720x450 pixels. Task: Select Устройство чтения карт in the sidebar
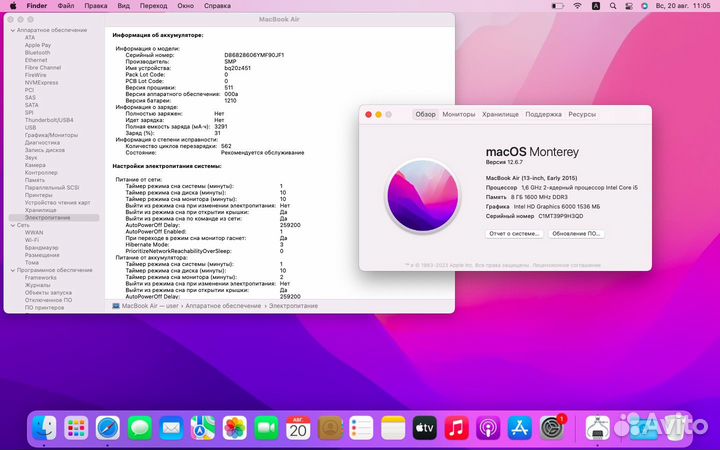pos(57,202)
